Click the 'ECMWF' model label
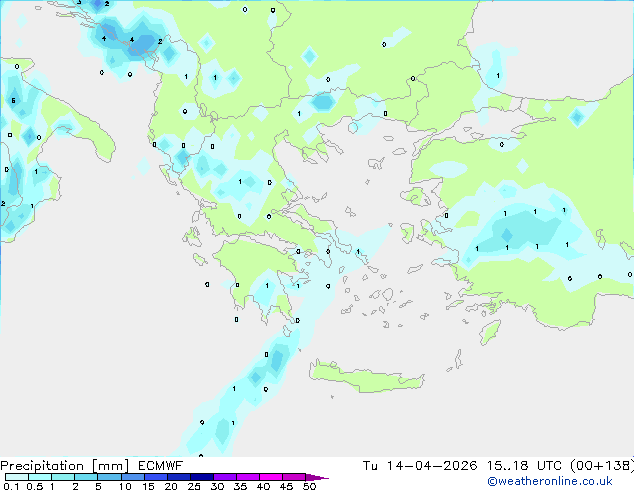634x490 pixels. click(x=161, y=466)
